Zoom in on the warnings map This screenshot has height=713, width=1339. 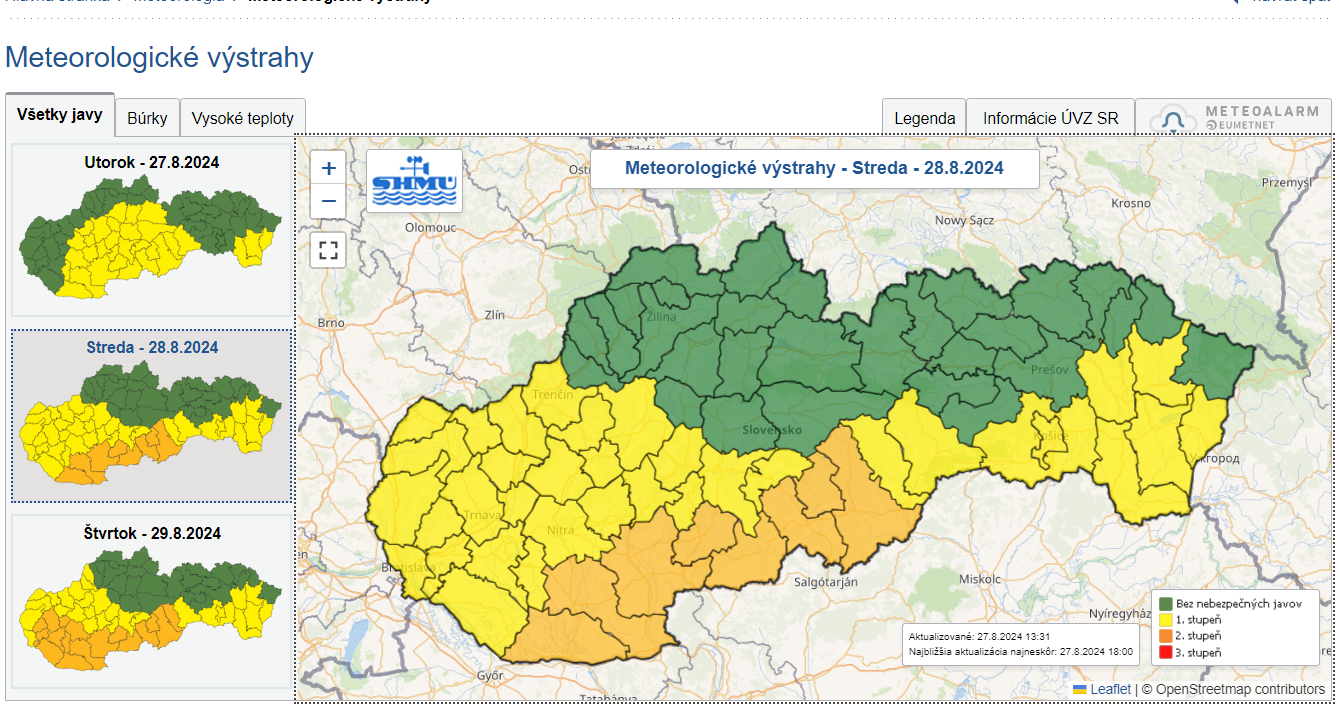328,168
